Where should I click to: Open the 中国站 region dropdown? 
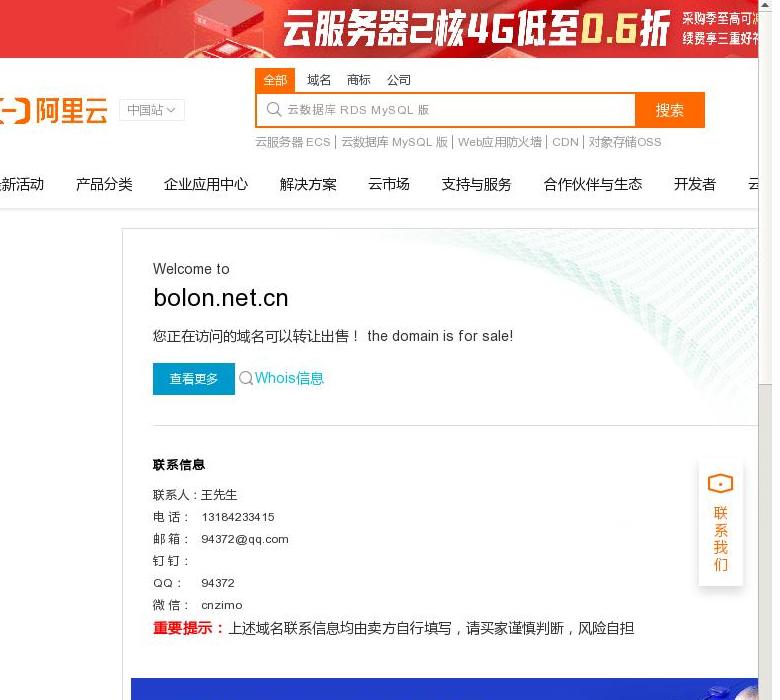152,110
